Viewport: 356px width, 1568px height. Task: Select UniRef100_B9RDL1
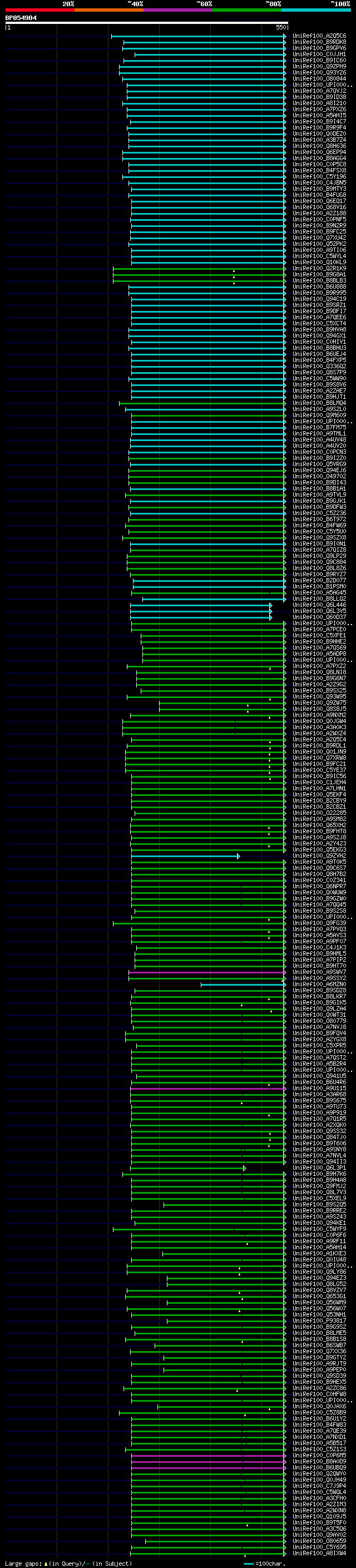pos(319,746)
